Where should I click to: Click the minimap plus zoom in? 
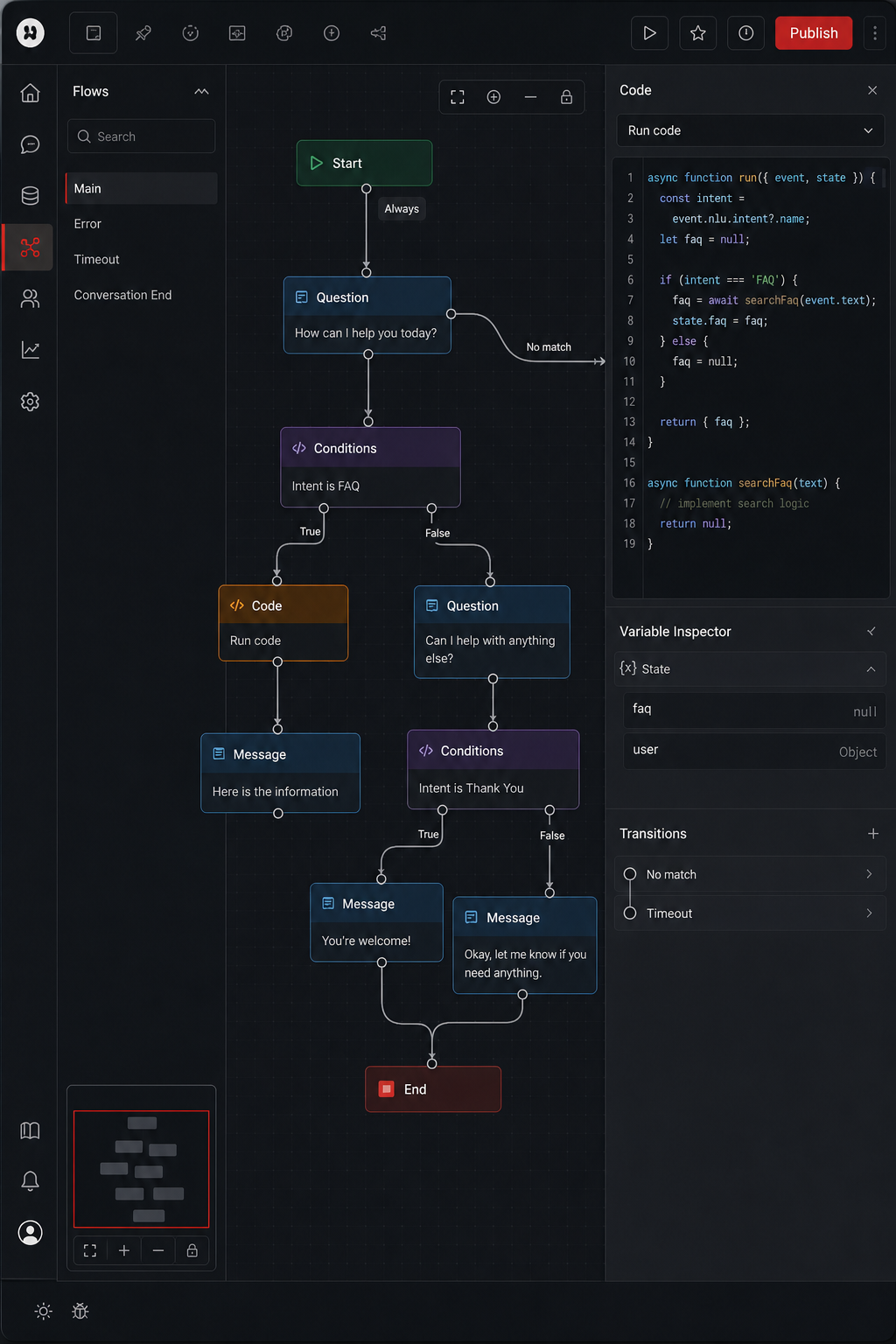pyautogui.click(x=124, y=1251)
